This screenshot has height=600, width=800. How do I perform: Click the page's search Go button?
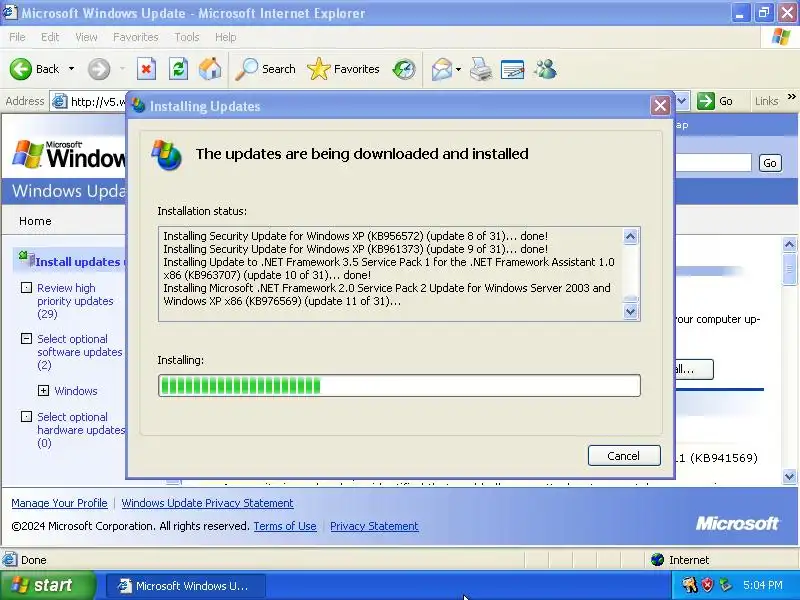[770, 163]
